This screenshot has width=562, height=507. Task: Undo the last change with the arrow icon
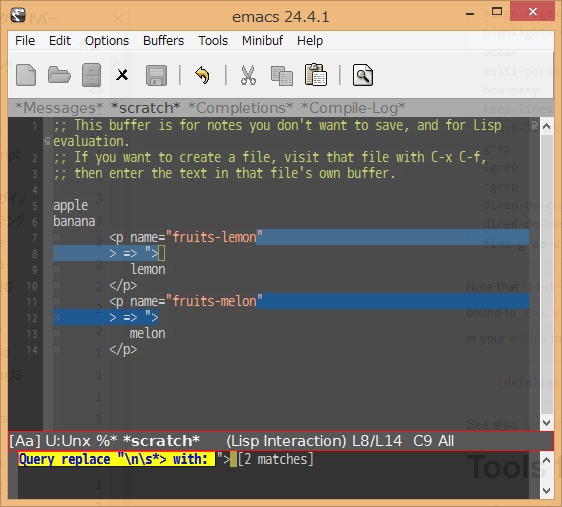coord(203,75)
